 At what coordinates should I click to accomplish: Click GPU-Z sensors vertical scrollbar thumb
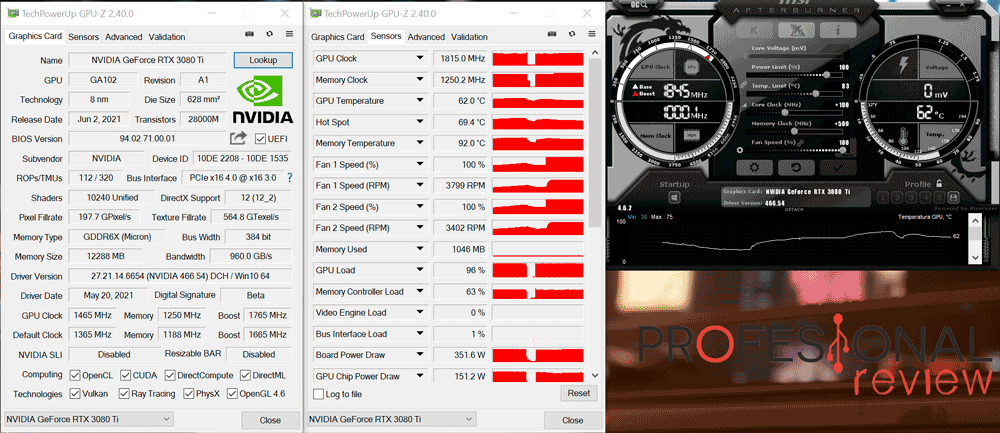(x=594, y=143)
